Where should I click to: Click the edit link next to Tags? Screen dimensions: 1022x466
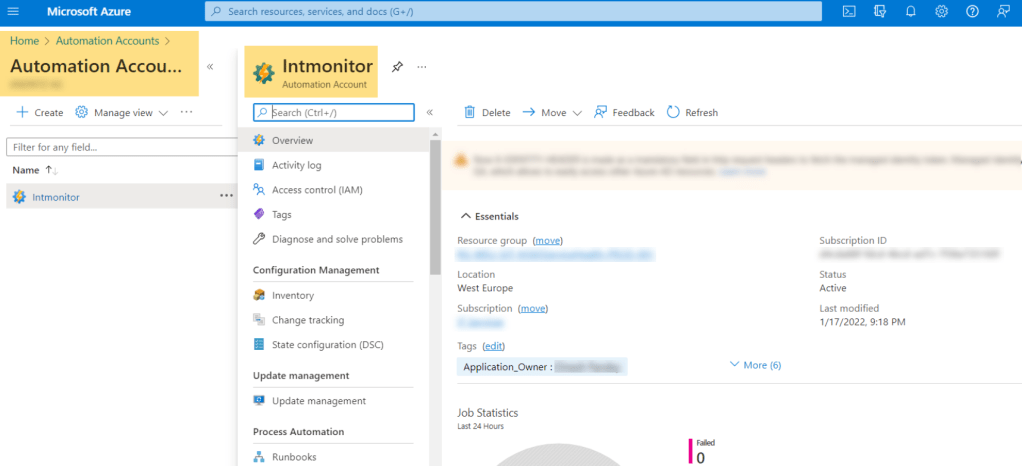[493, 345]
